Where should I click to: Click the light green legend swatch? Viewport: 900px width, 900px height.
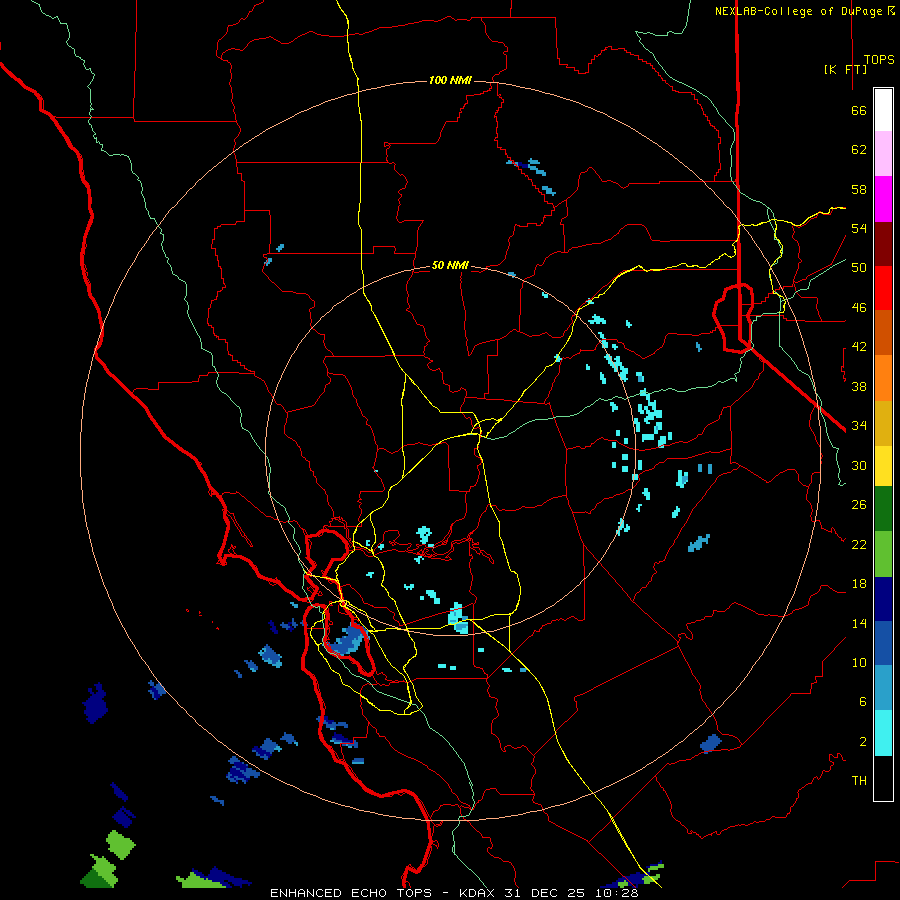click(883, 554)
